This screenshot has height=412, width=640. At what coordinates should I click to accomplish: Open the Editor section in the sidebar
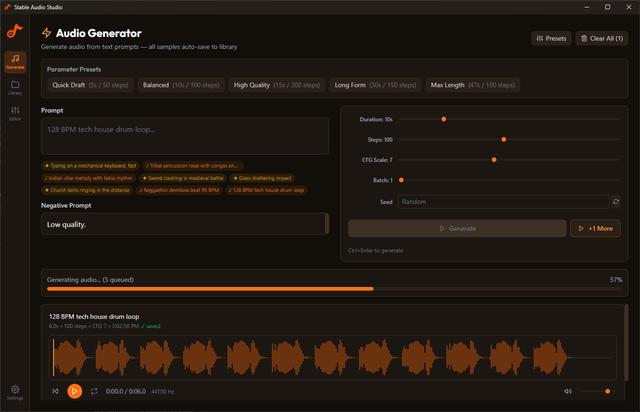coord(15,114)
